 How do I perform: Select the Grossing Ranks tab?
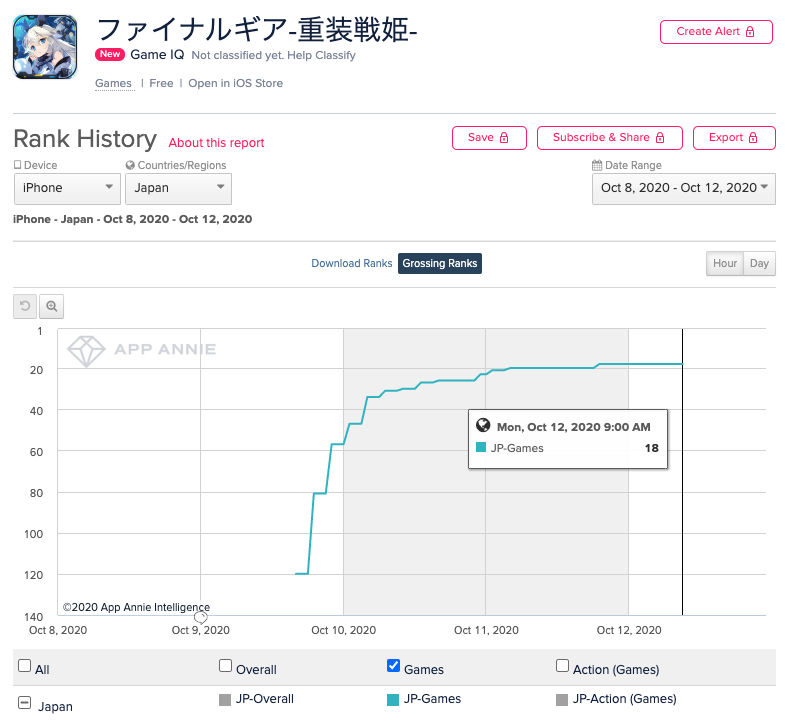440,263
